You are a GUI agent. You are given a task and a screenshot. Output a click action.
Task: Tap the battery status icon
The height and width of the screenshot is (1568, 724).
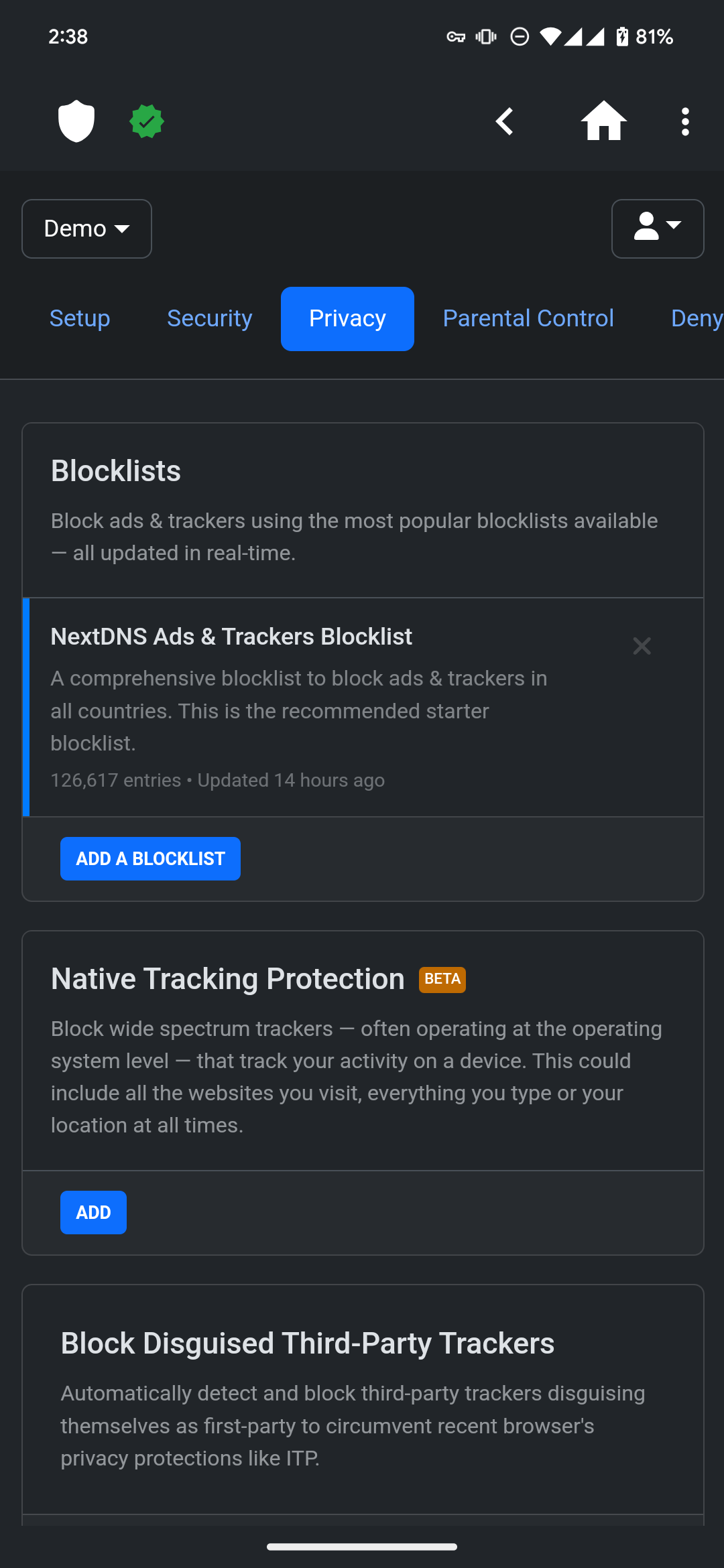622,37
